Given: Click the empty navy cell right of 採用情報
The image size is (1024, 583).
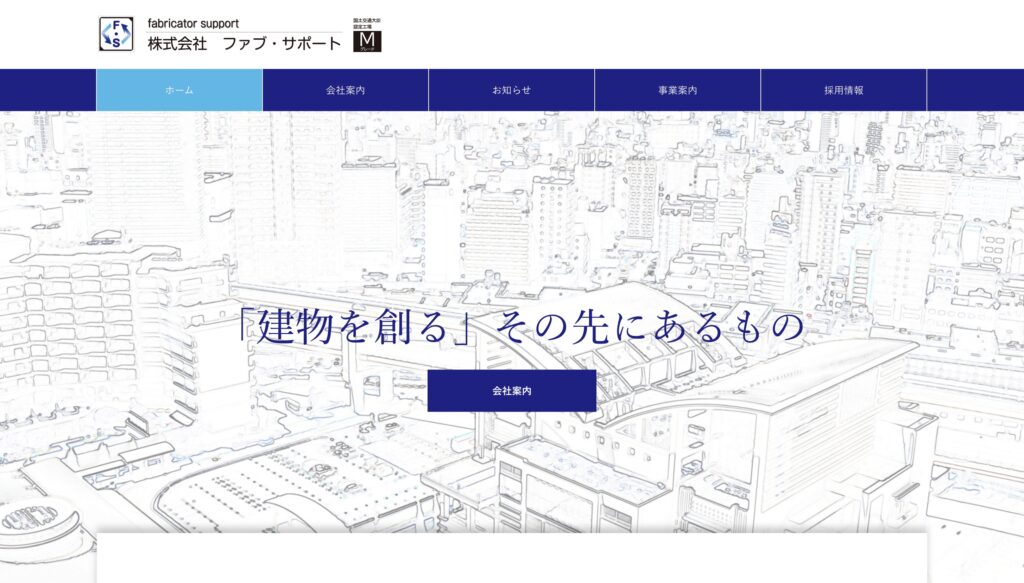Looking at the screenshot, I should click(975, 90).
